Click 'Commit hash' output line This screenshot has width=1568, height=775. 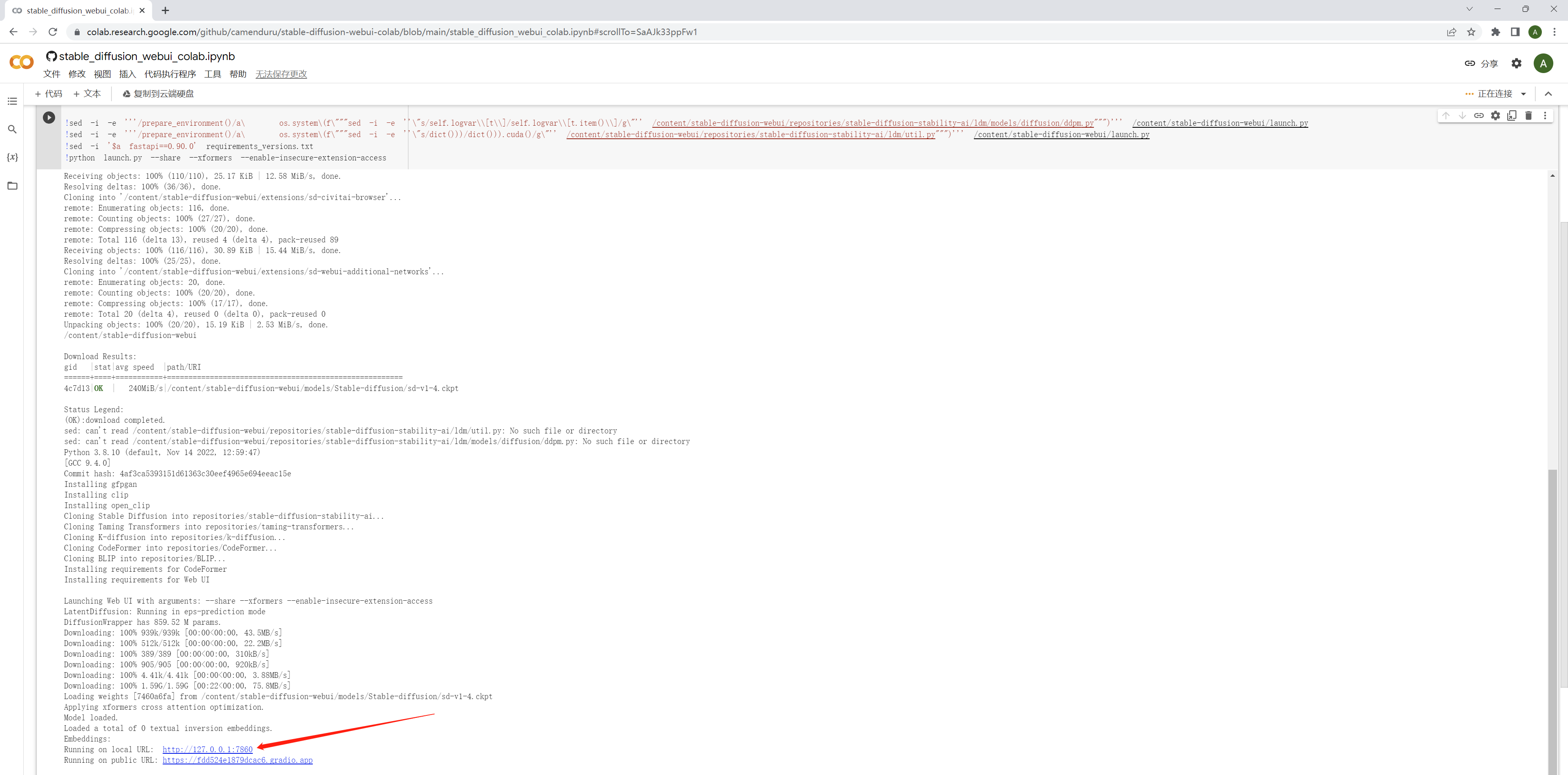177,474
